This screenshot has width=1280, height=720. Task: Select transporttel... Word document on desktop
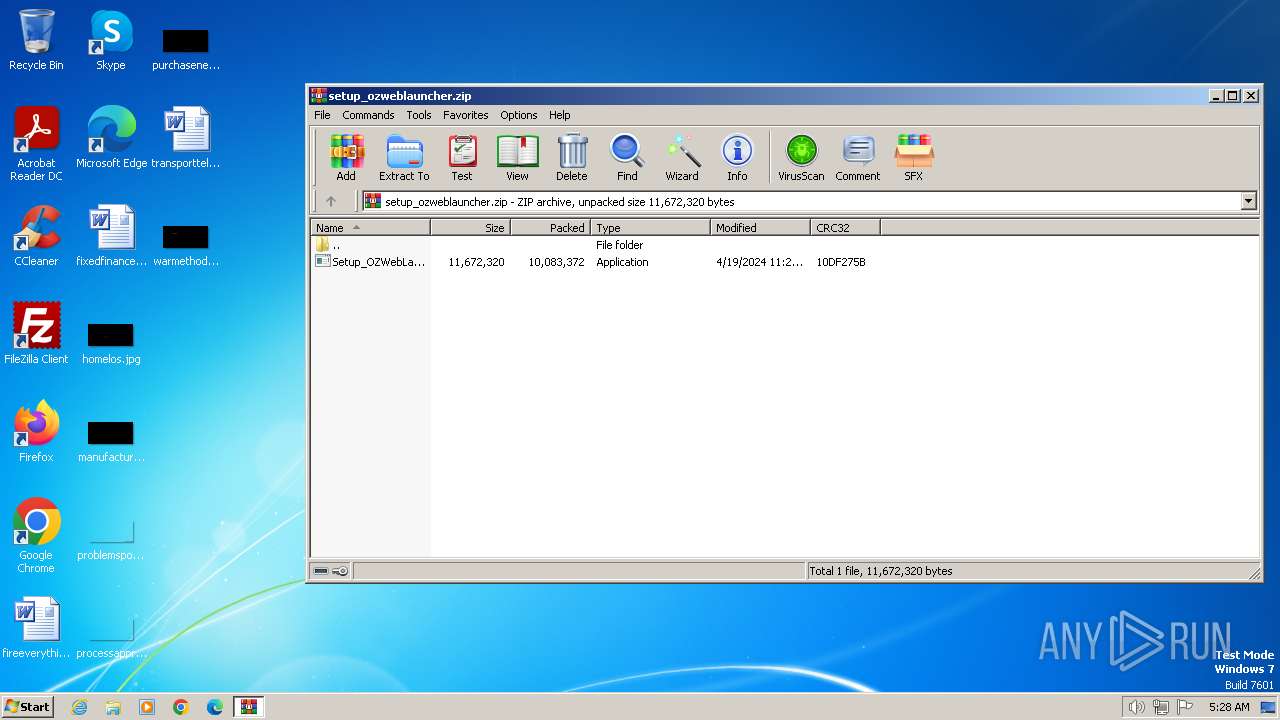click(x=186, y=138)
